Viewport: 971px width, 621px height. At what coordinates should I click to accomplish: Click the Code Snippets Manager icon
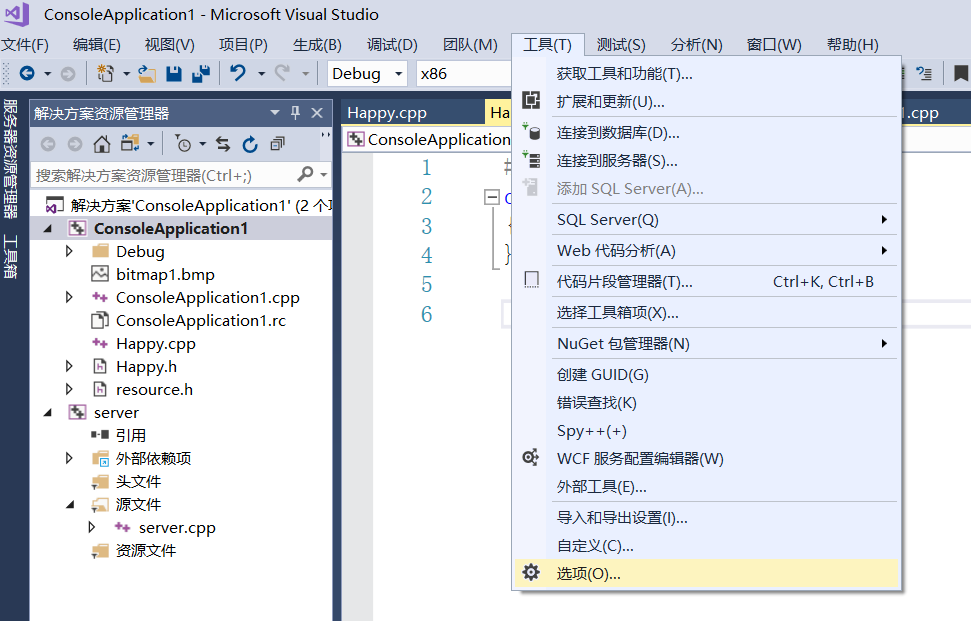click(x=531, y=280)
